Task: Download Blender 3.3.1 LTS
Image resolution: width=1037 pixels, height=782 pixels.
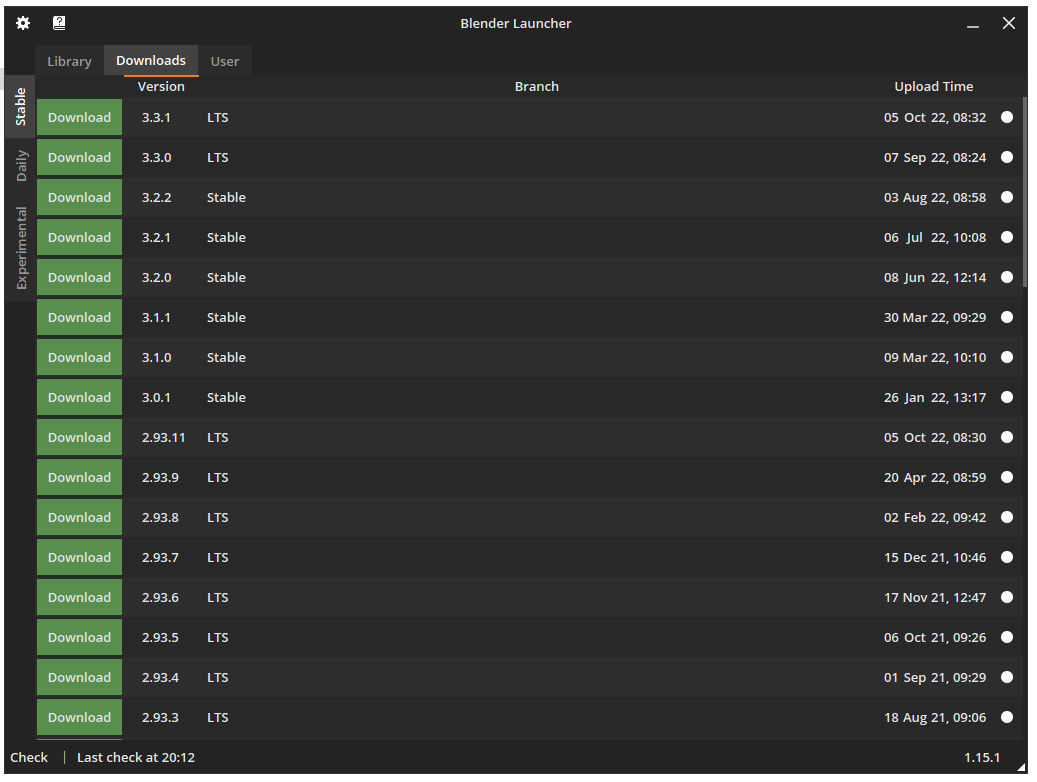Action: (x=79, y=118)
